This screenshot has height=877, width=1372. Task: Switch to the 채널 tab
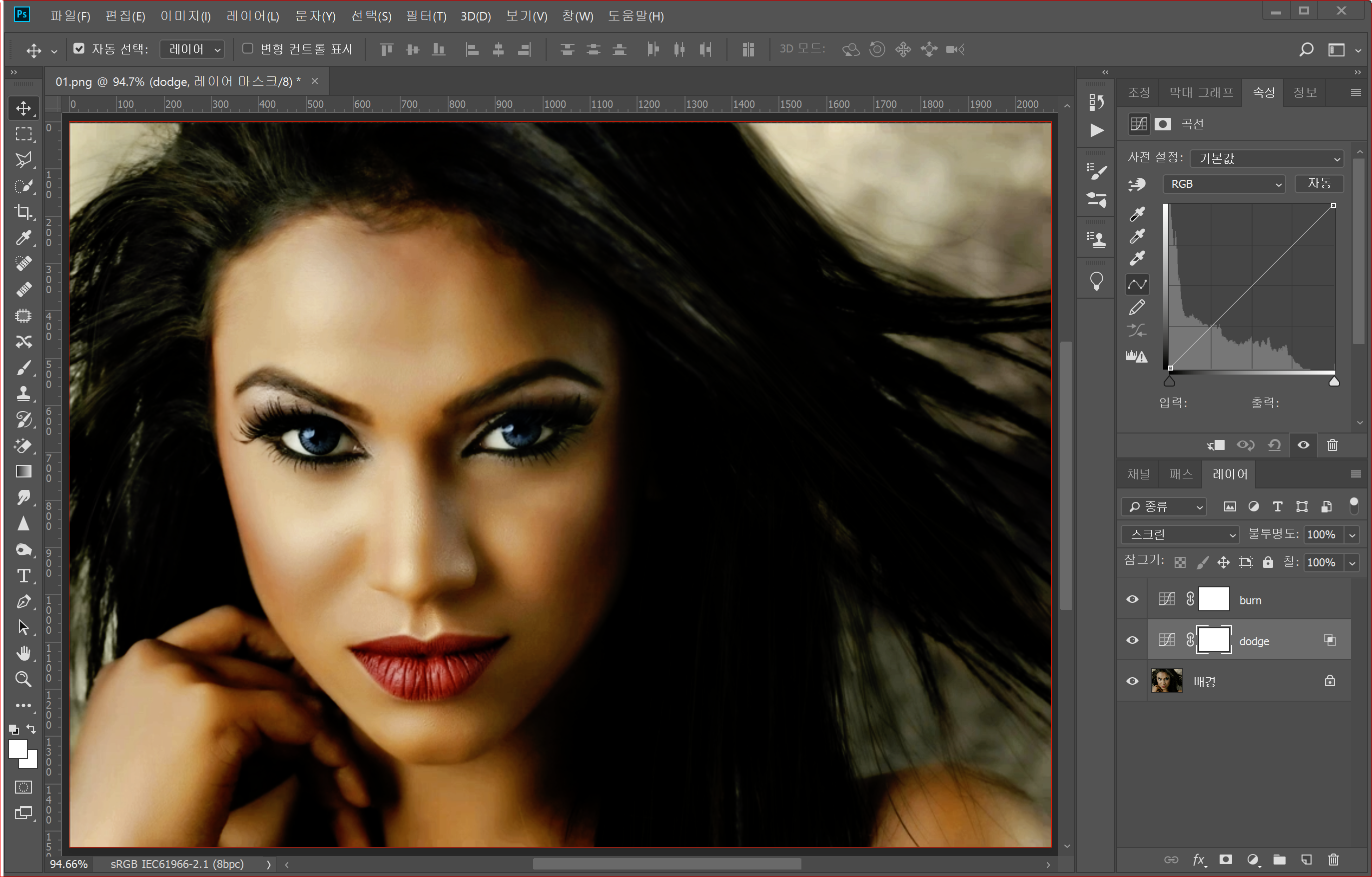[x=1138, y=474]
